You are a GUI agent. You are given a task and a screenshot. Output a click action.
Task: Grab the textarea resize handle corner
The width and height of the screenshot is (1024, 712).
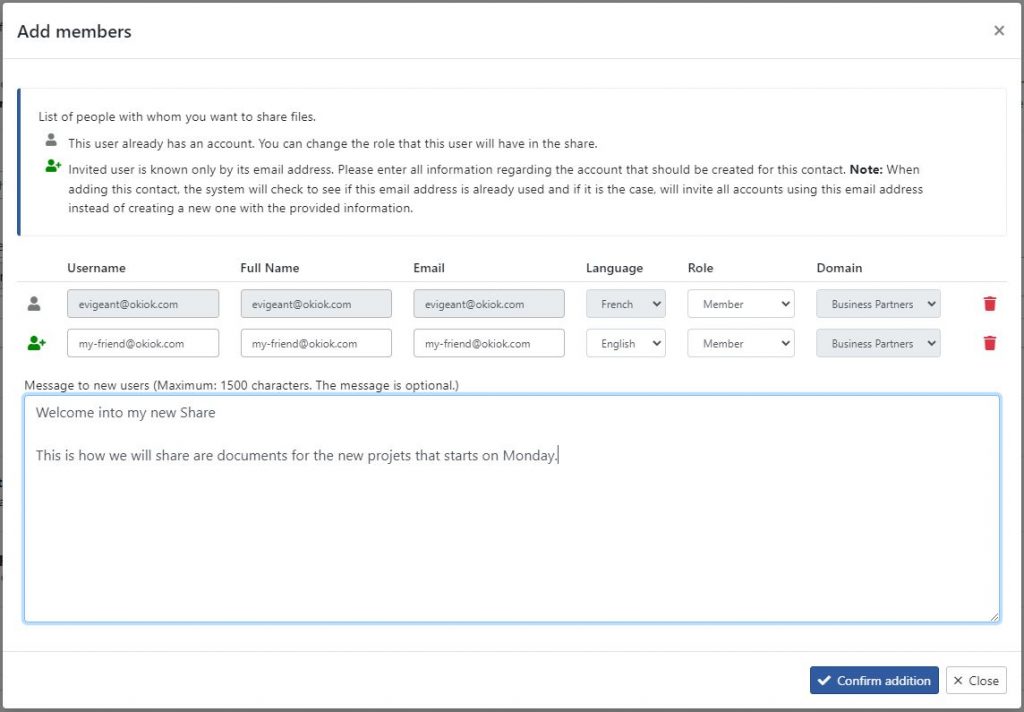[x=993, y=617]
